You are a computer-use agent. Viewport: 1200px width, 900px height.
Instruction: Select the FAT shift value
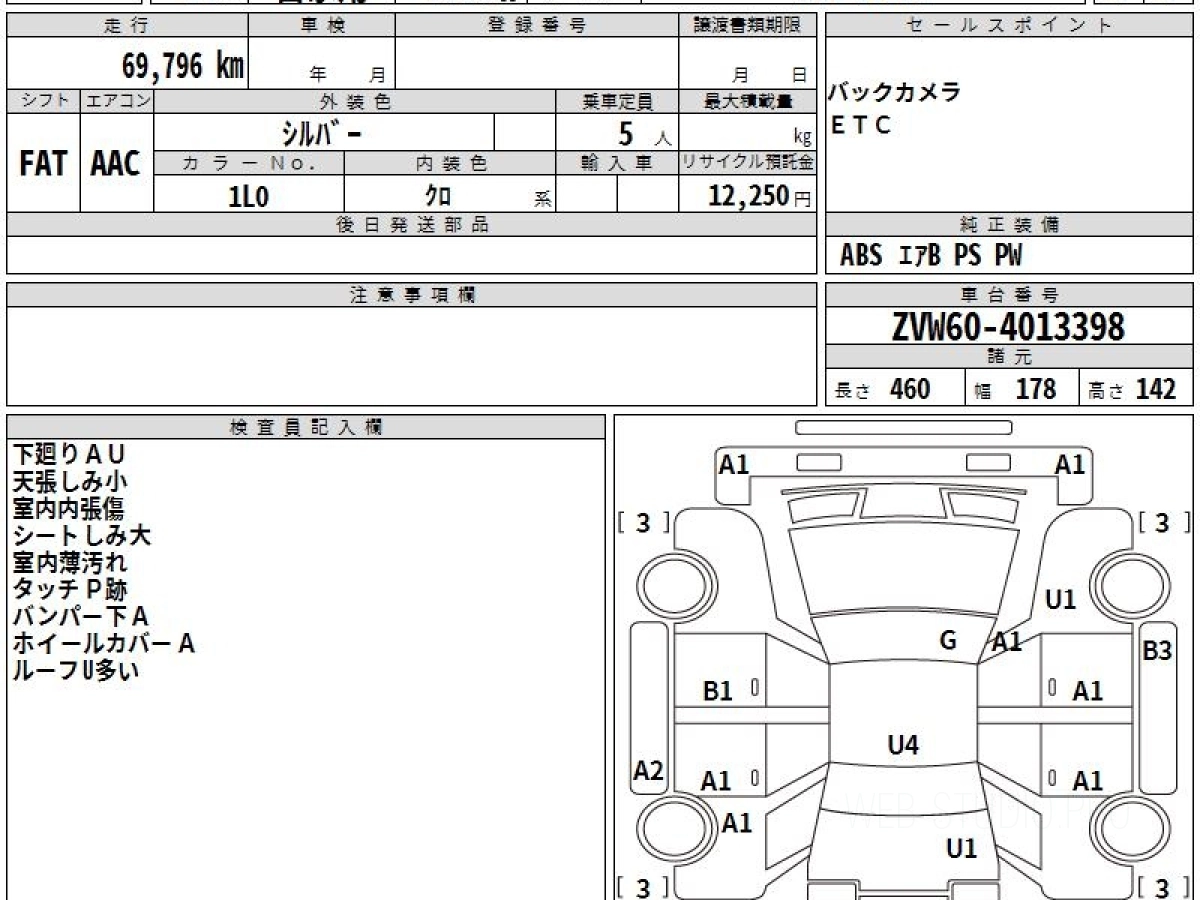(x=43, y=164)
